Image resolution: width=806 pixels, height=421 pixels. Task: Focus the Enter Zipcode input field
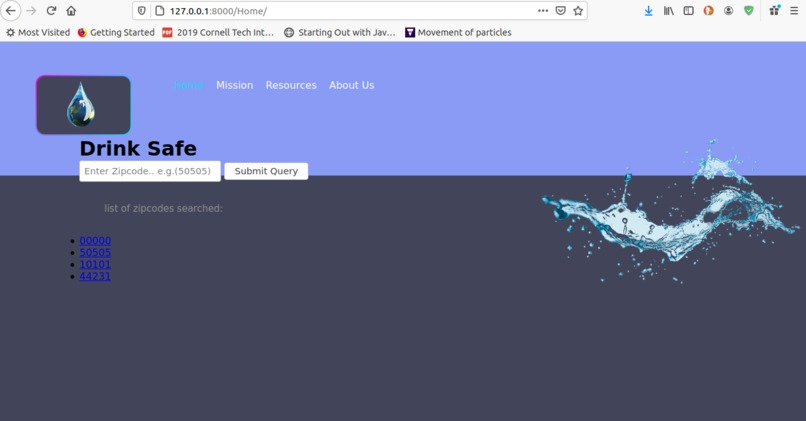coord(150,171)
